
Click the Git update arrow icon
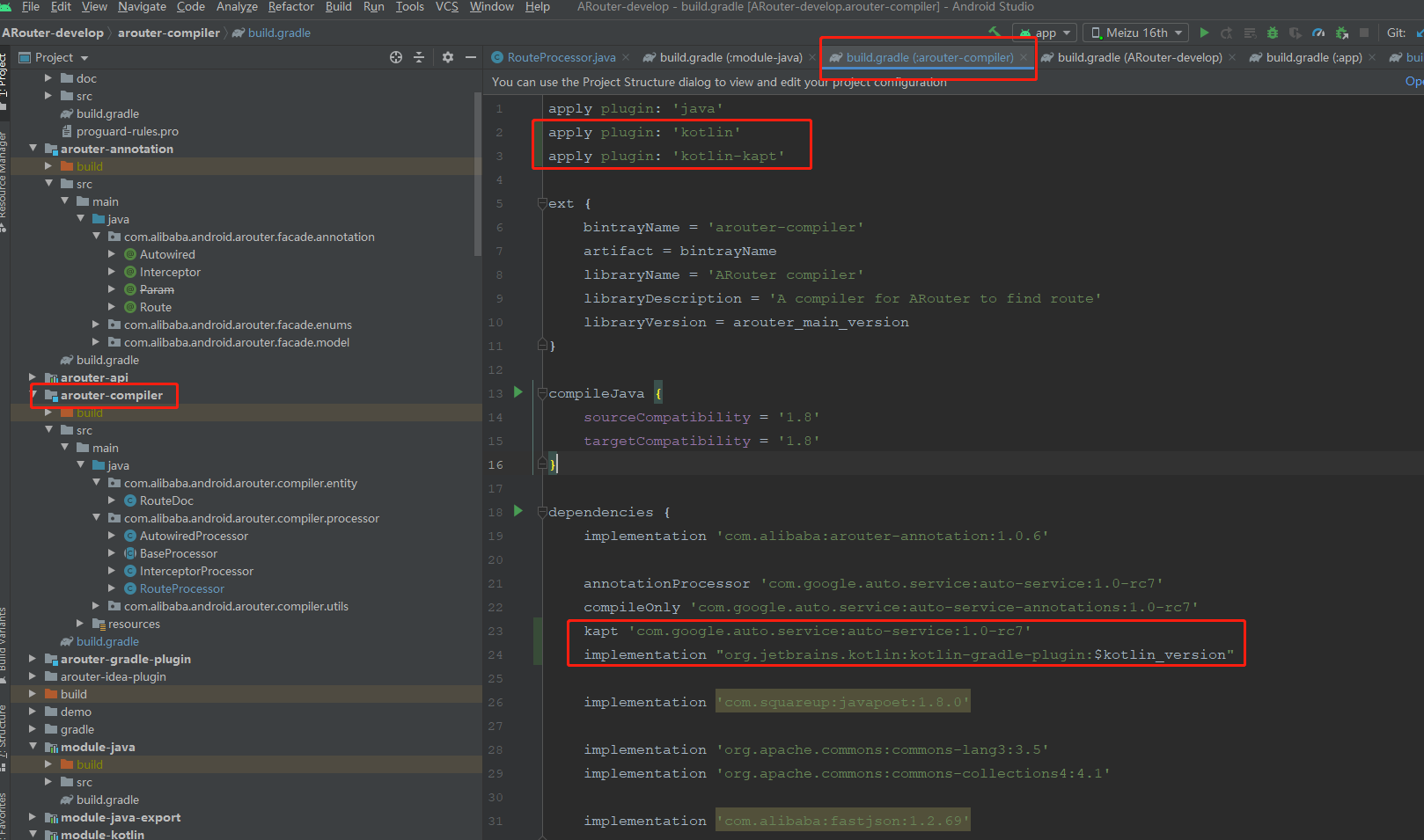click(x=1419, y=33)
